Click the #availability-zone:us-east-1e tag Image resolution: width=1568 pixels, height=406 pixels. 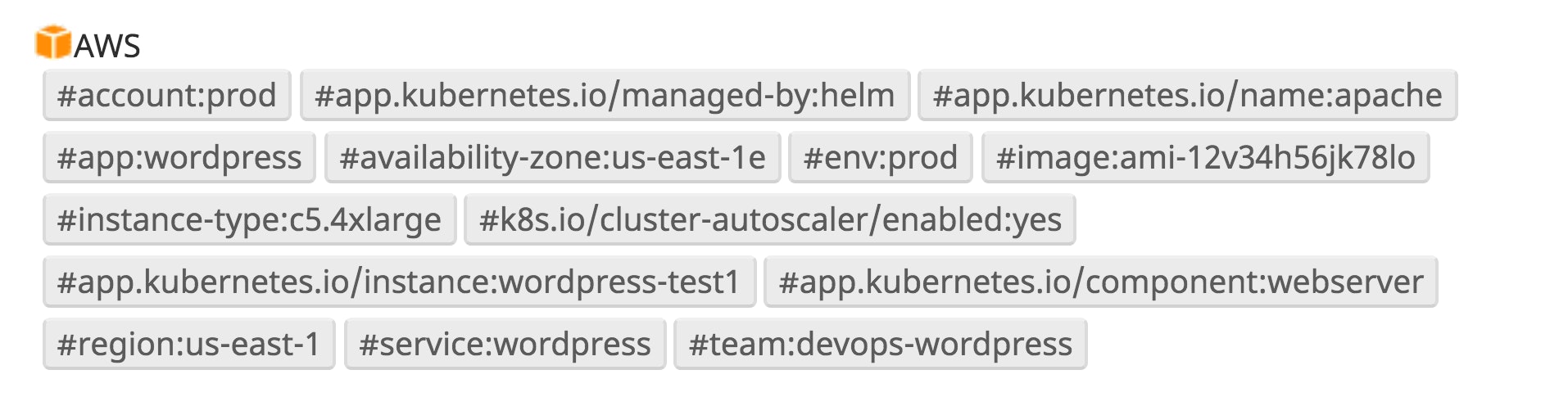[552, 158]
